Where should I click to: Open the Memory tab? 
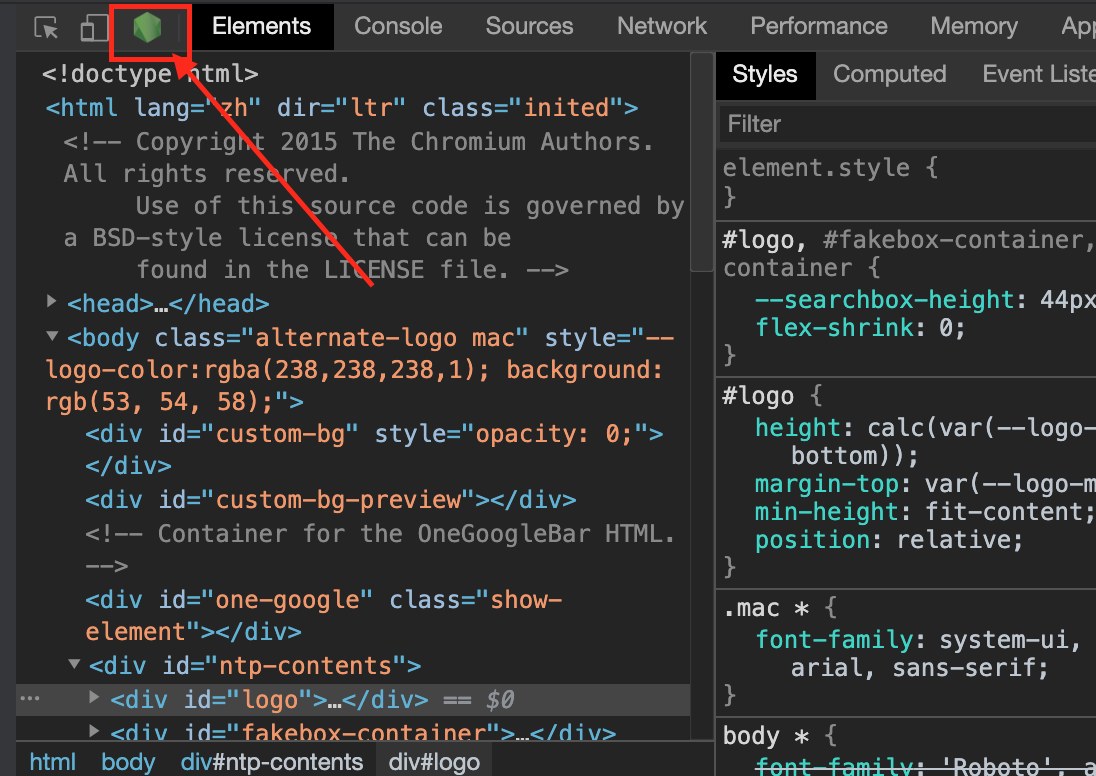[974, 27]
